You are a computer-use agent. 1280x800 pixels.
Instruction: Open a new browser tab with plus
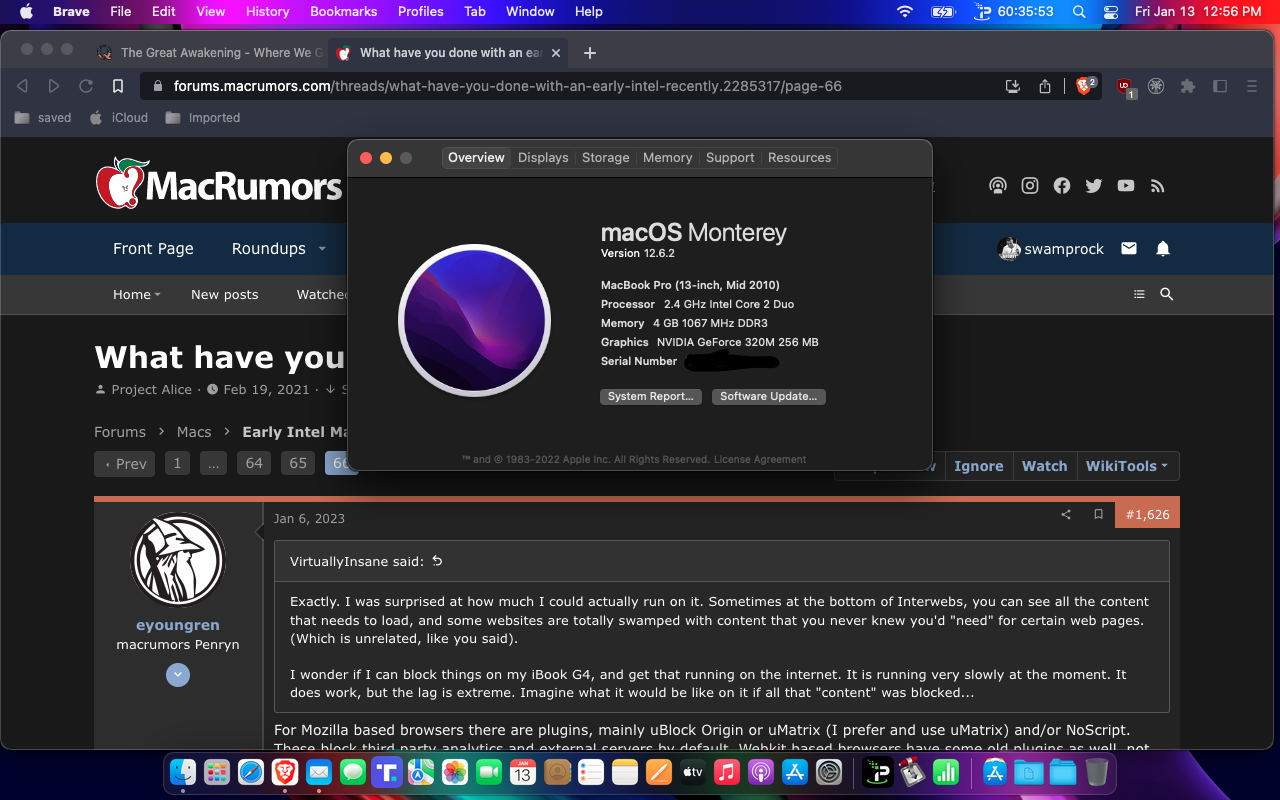(x=590, y=53)
